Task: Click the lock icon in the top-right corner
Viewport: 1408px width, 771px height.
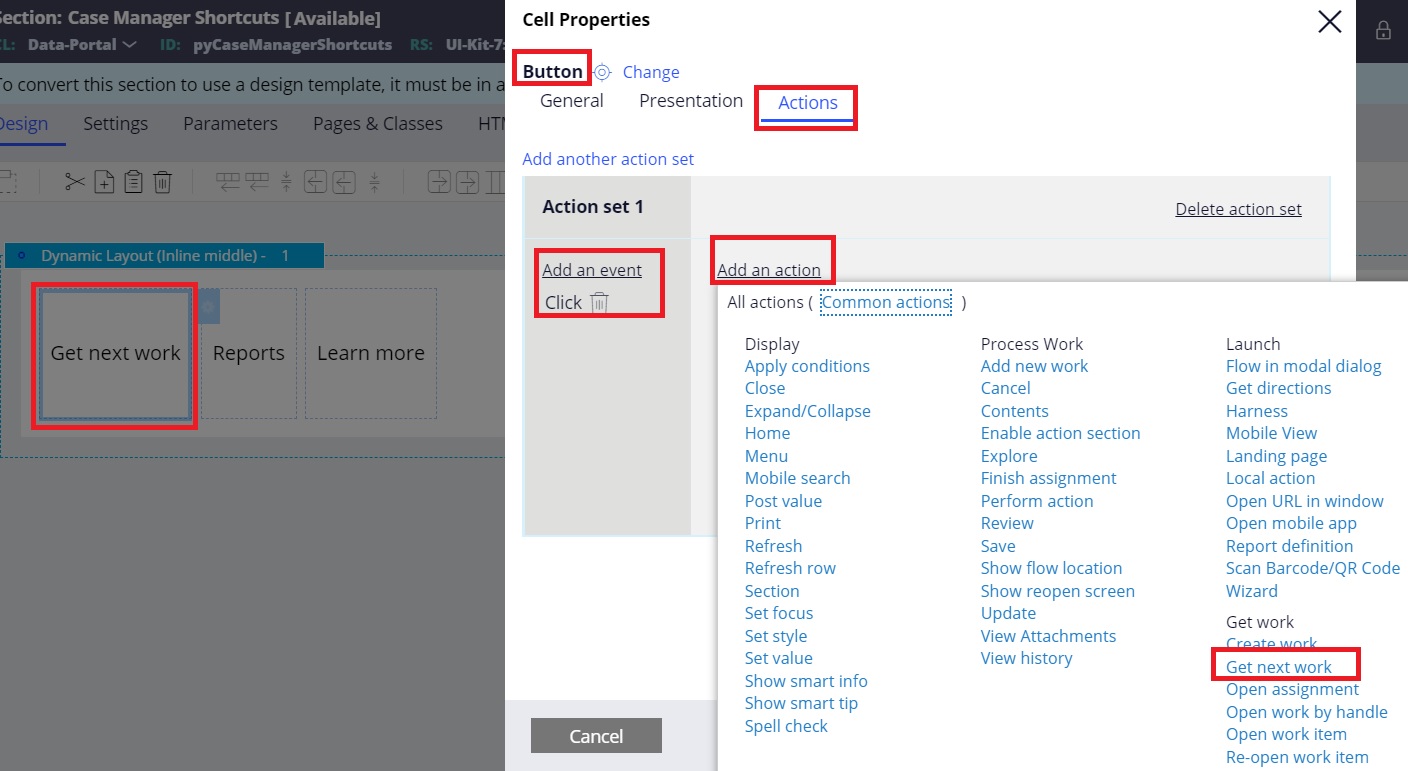Action: click(1383, 30)
